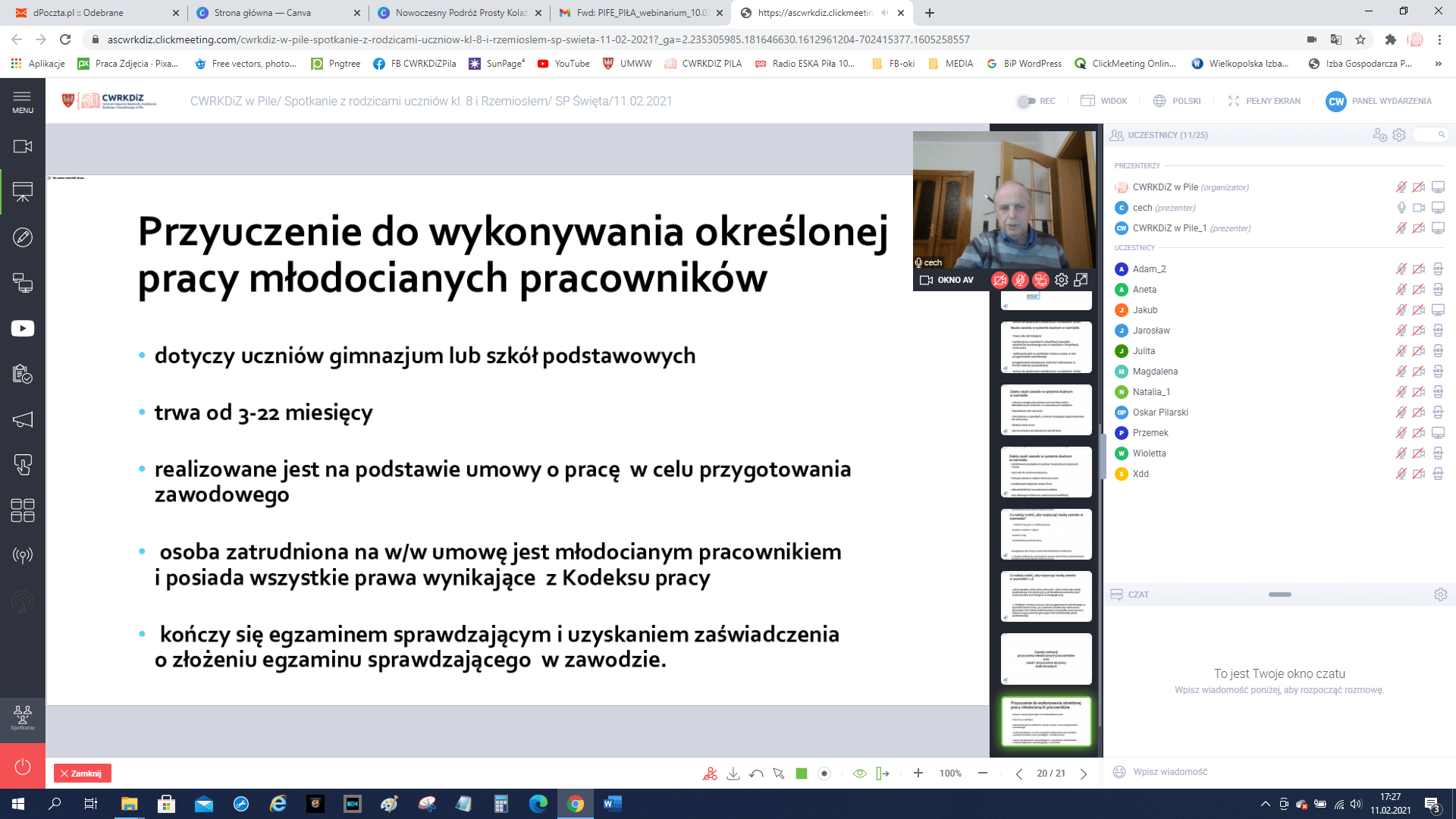The width and height of the screenshot is (1456, 819).
Task: Click the download presentation icon
Action: pos(733,773)
